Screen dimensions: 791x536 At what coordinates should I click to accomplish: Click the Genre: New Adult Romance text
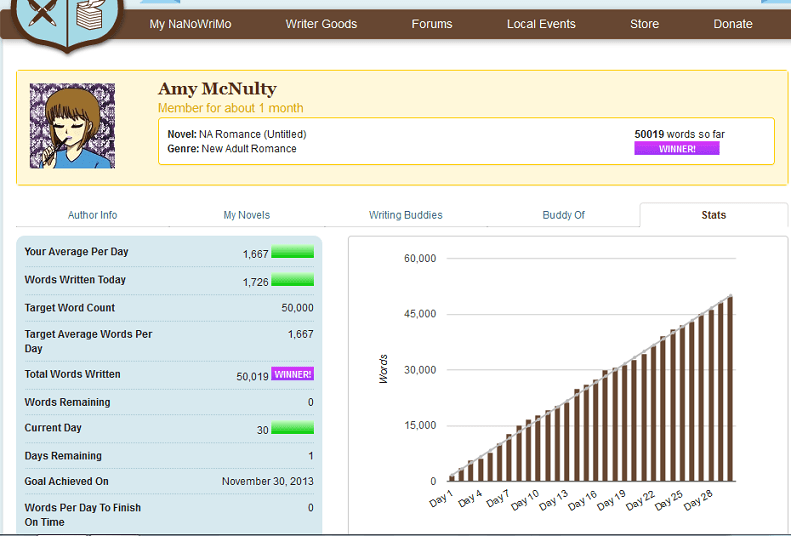click(232, 149)
